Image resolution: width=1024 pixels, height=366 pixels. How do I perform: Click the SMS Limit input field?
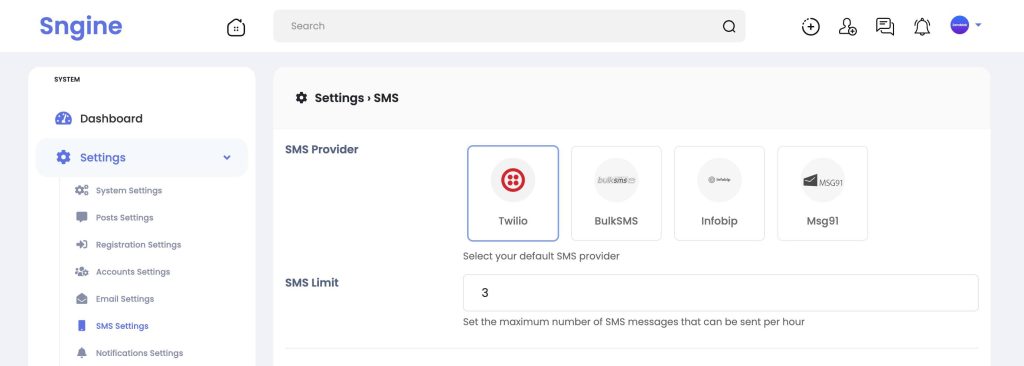720,293
